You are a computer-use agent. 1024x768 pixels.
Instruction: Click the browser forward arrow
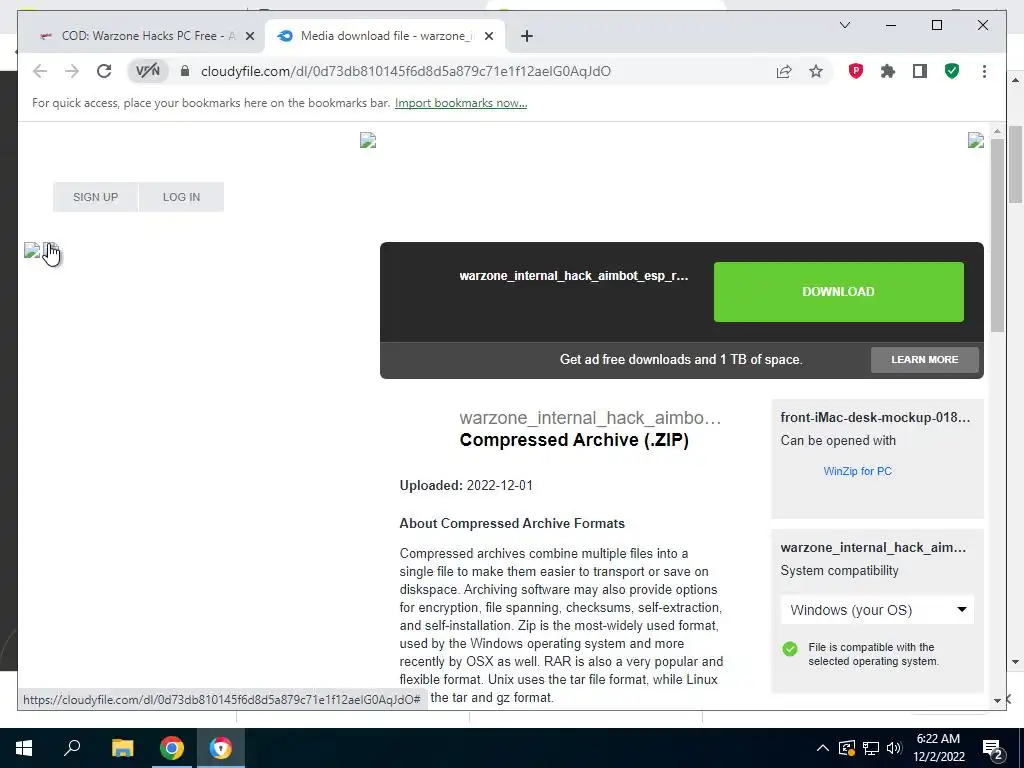coord(72,71)
